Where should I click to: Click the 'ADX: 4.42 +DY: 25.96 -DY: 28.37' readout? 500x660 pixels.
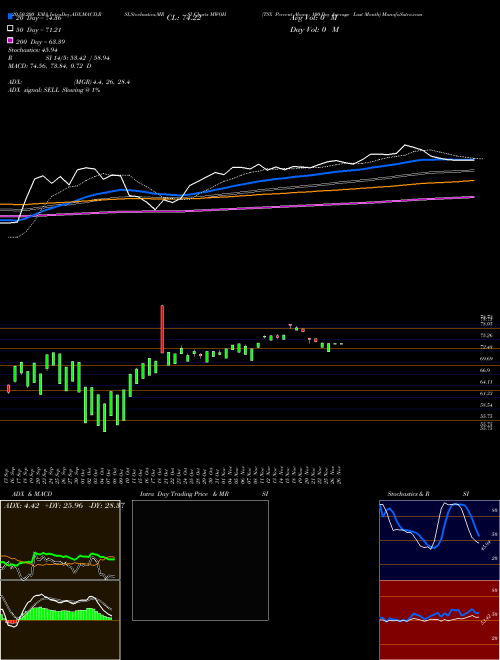[x=64, y=505]
